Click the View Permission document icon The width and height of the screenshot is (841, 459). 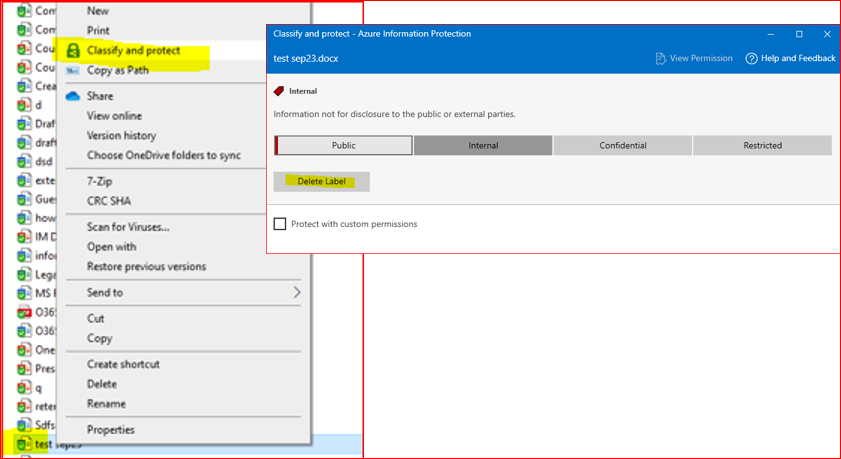(x=661, y=58)
